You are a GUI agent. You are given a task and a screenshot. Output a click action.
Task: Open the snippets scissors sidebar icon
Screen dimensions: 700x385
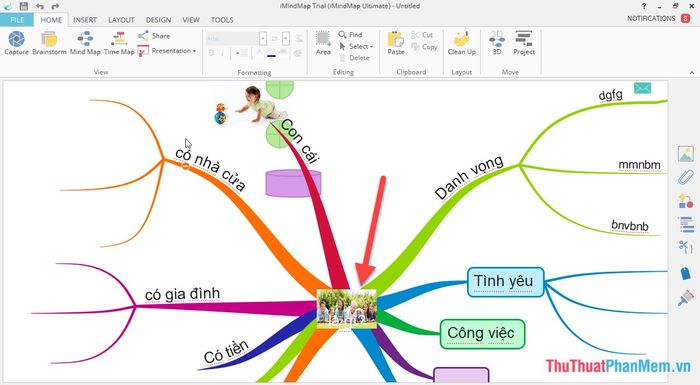click(x=685, y=247)
